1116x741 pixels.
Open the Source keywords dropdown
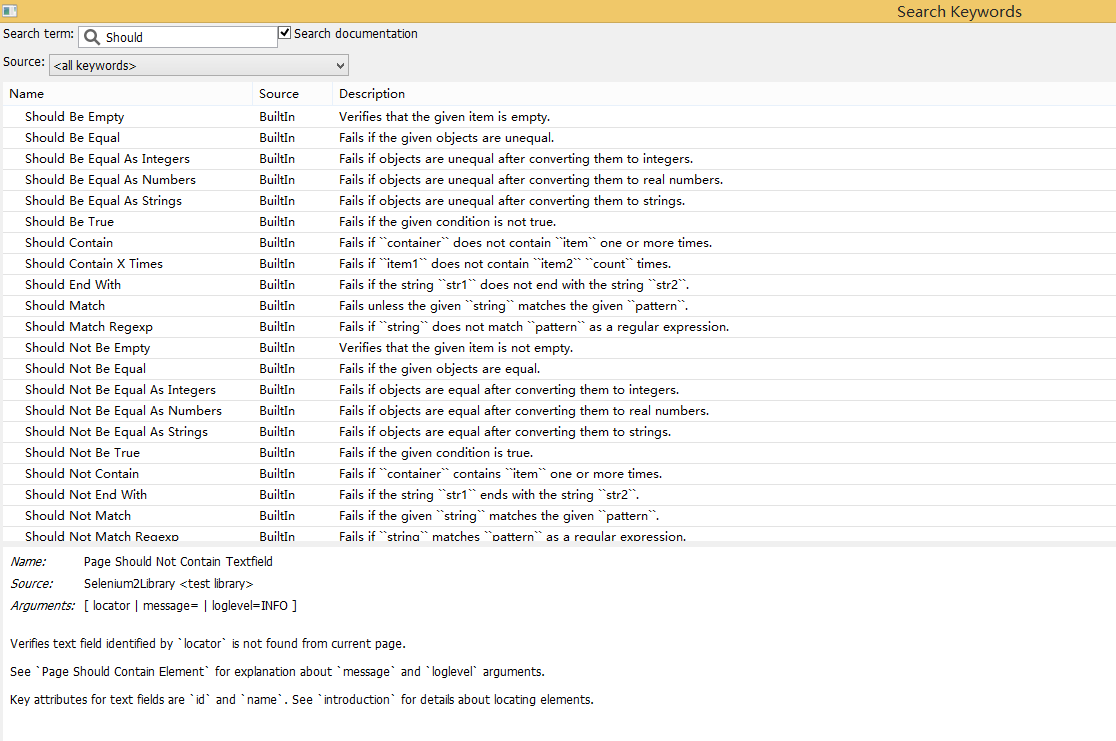point(199,66)
